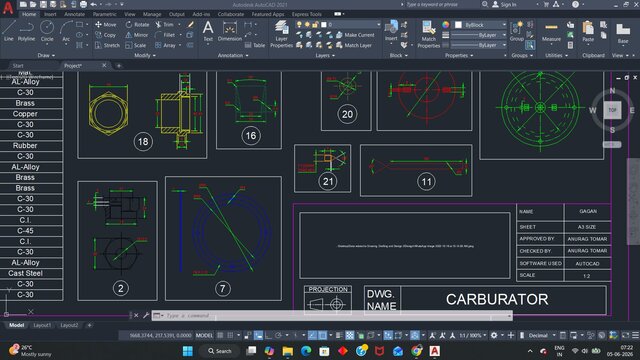The image size is (640, 360).
Task: Expand the Draw panel
Action: click(x=46, y=55)
